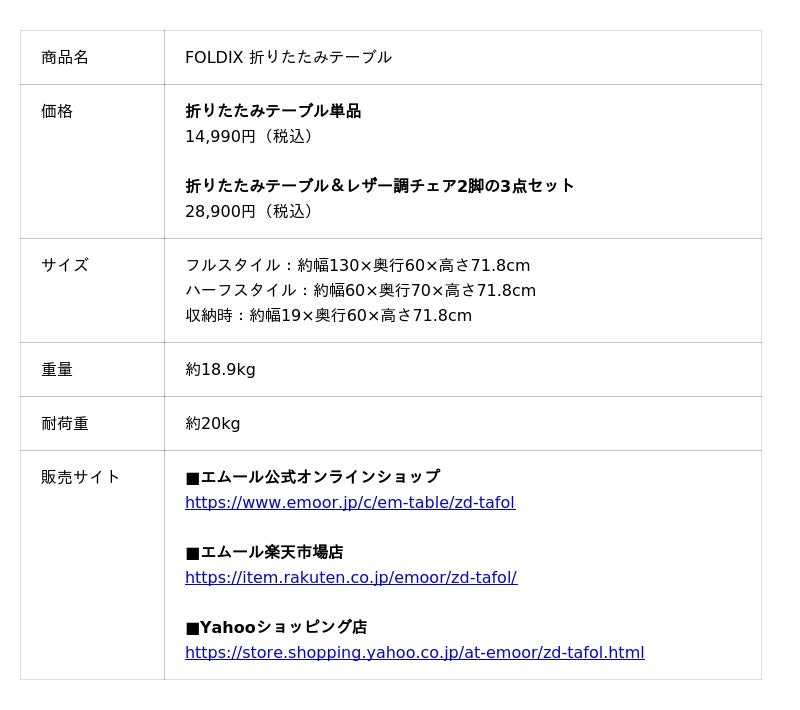
Task: Click the 約20kg load capacity value
Action: tap(213, 423)
